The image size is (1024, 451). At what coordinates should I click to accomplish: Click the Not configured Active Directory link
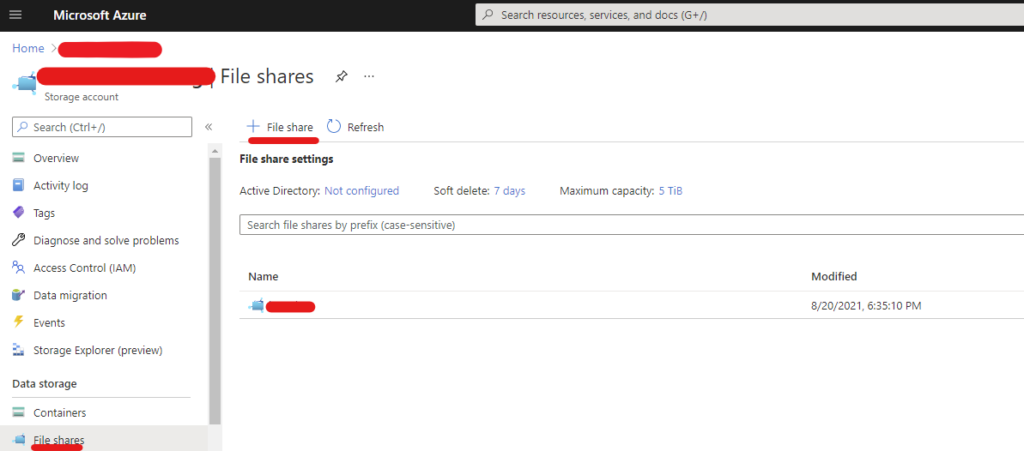(362, 191)
